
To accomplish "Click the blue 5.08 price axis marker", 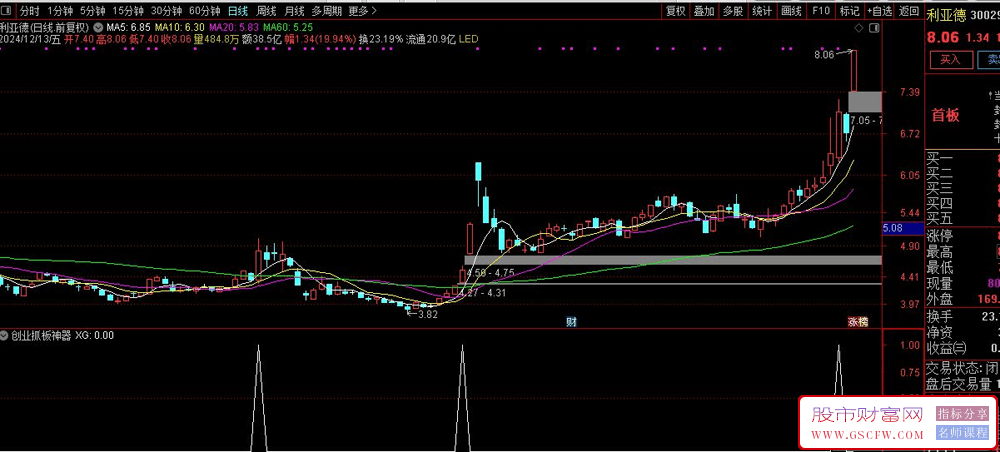I will click(902, 228).
